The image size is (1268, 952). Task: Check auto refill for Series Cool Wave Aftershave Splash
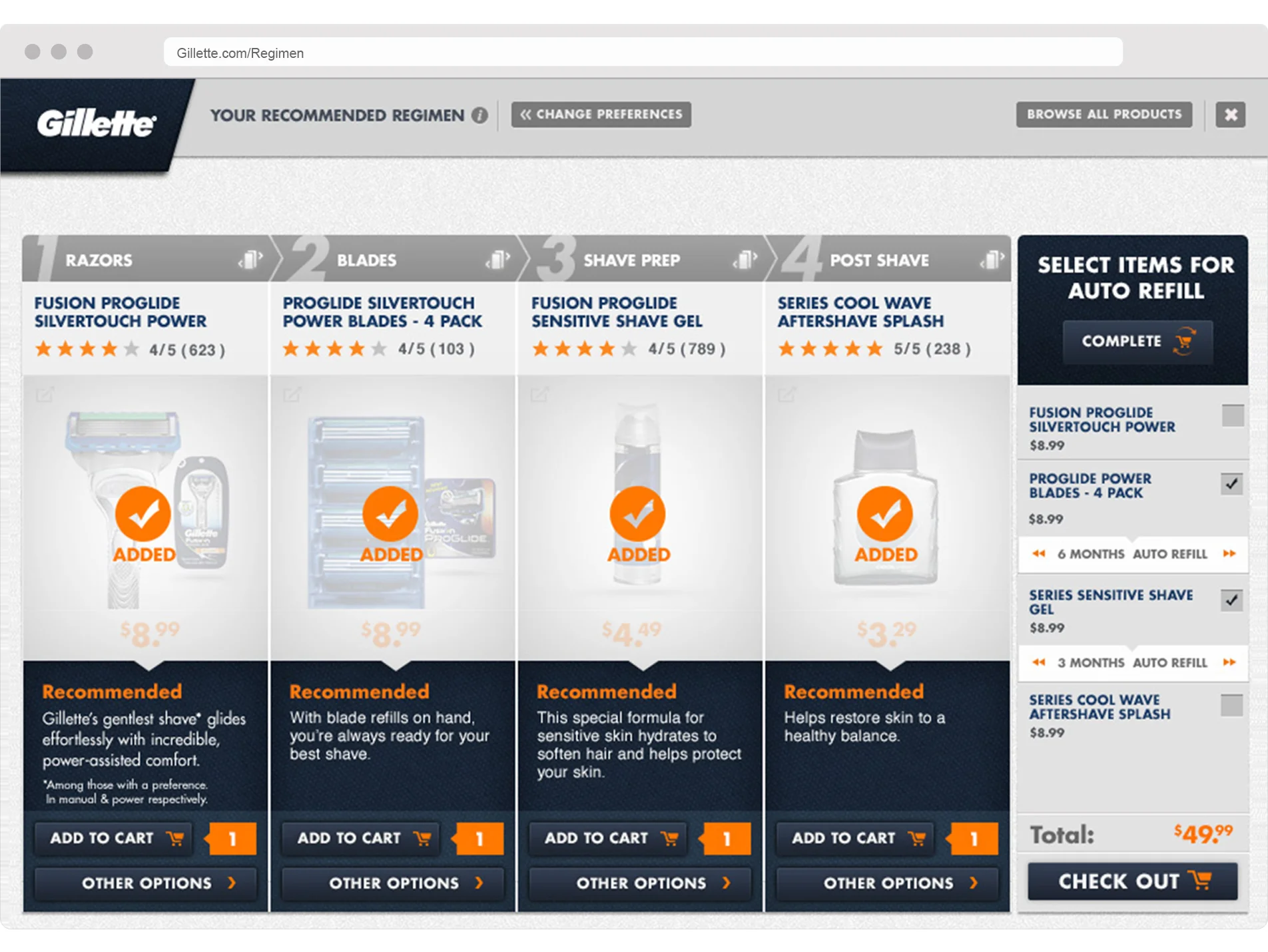[1232, 705]
